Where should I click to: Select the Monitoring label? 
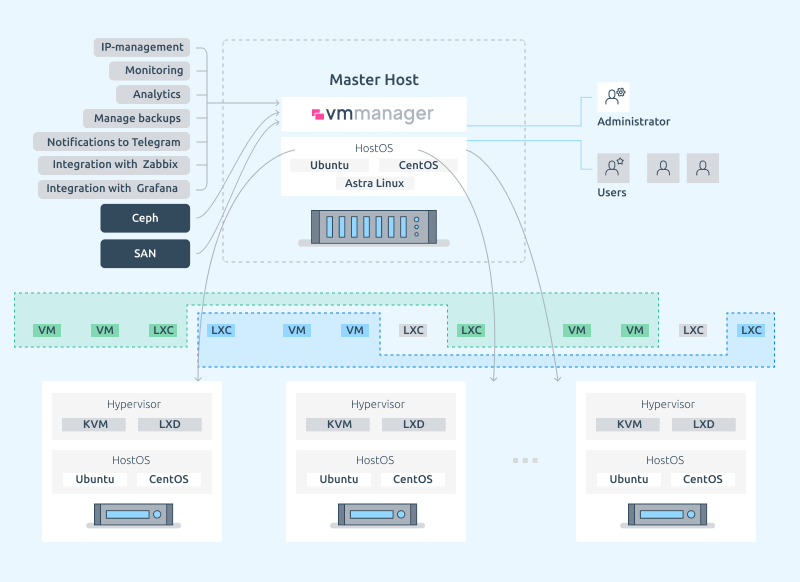(149, 70)
